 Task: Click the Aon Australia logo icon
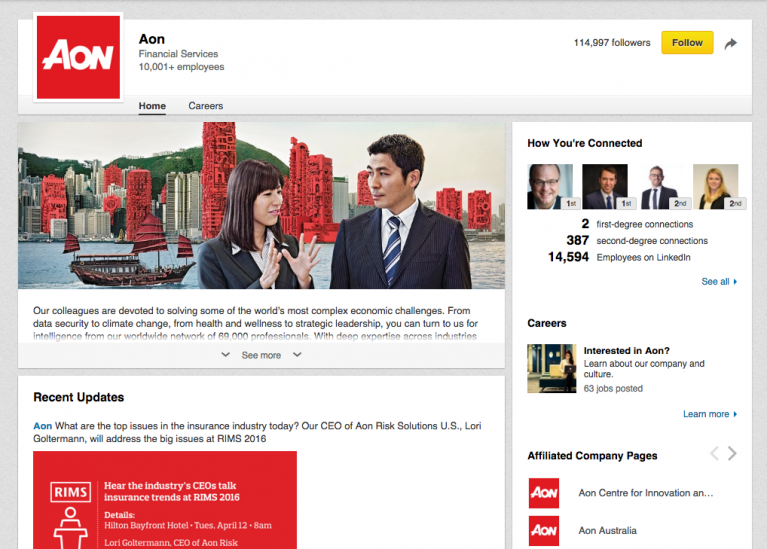[x=544, y=530]
